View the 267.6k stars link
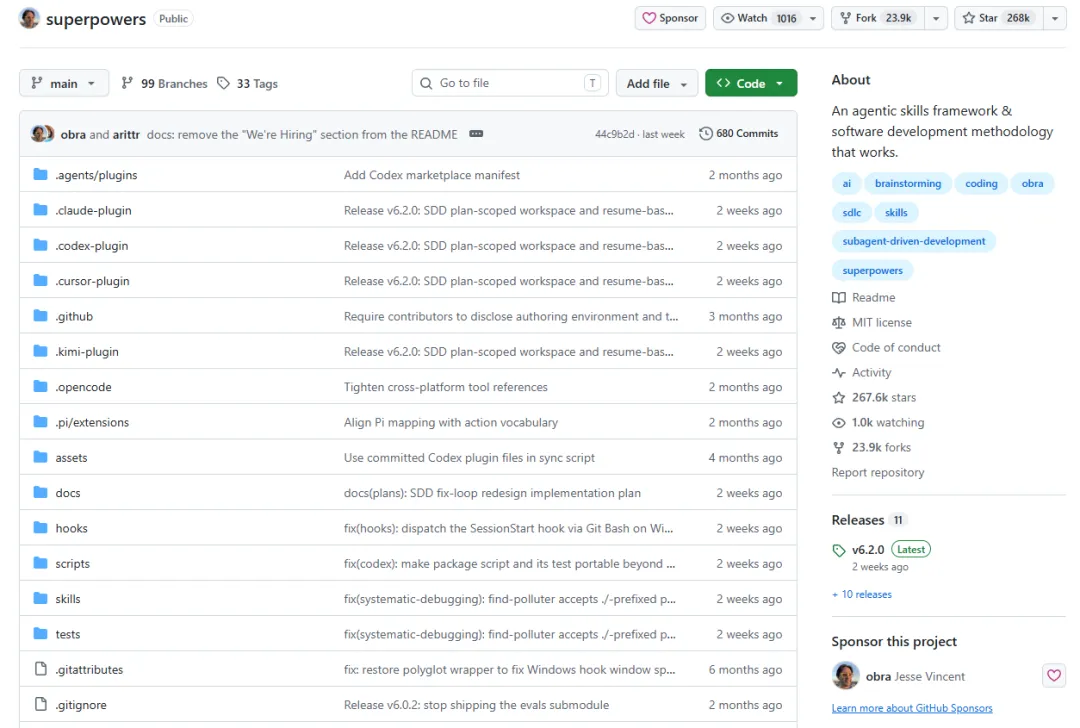Screen dimensions: 1080x728 click(x=874, y=397)
